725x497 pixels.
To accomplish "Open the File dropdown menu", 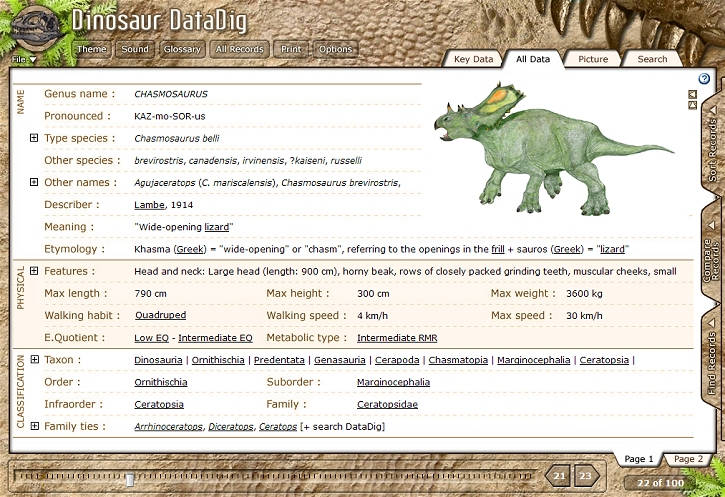I will [x=24, y=59].
